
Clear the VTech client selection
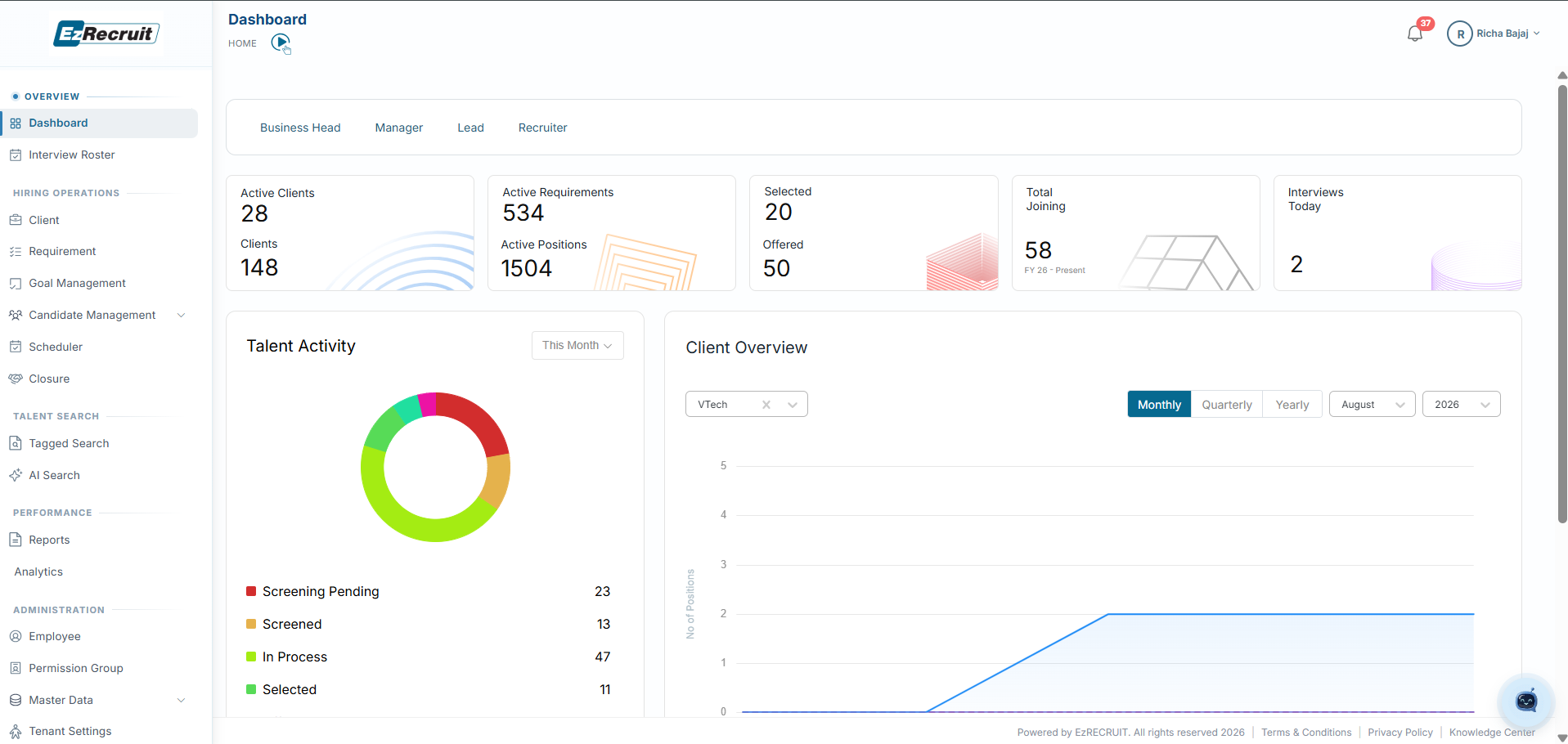click(766, 405)
